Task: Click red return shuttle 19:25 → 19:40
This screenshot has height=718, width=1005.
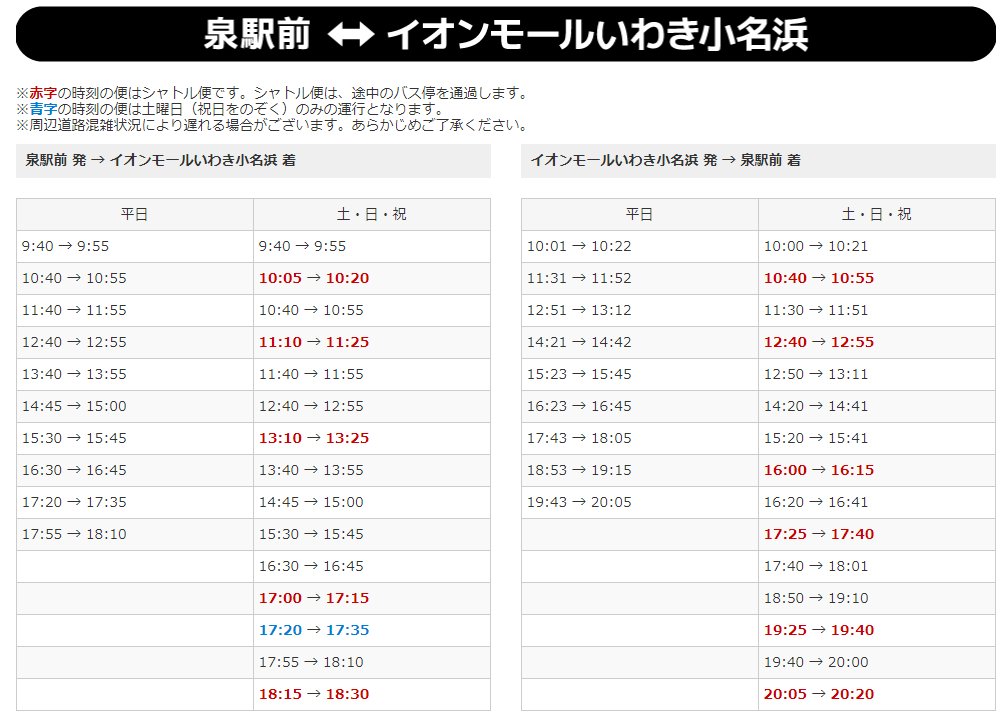Action: click(819, 630)
